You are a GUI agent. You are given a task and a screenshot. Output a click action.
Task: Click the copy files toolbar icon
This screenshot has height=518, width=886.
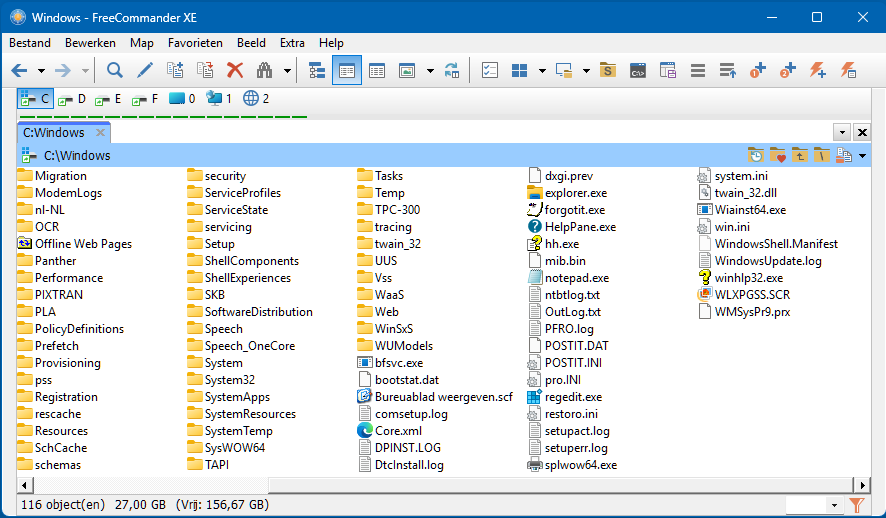point(175,71)
